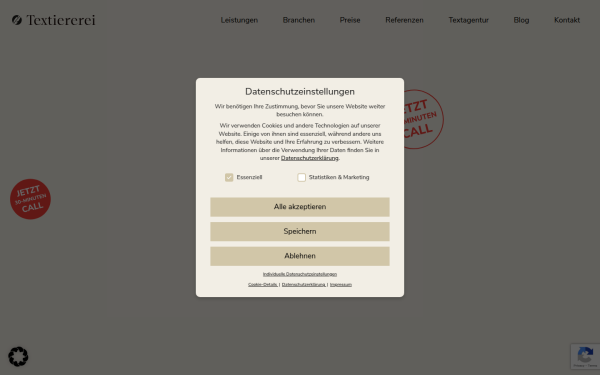Open the Blog page

pos(521,20)
